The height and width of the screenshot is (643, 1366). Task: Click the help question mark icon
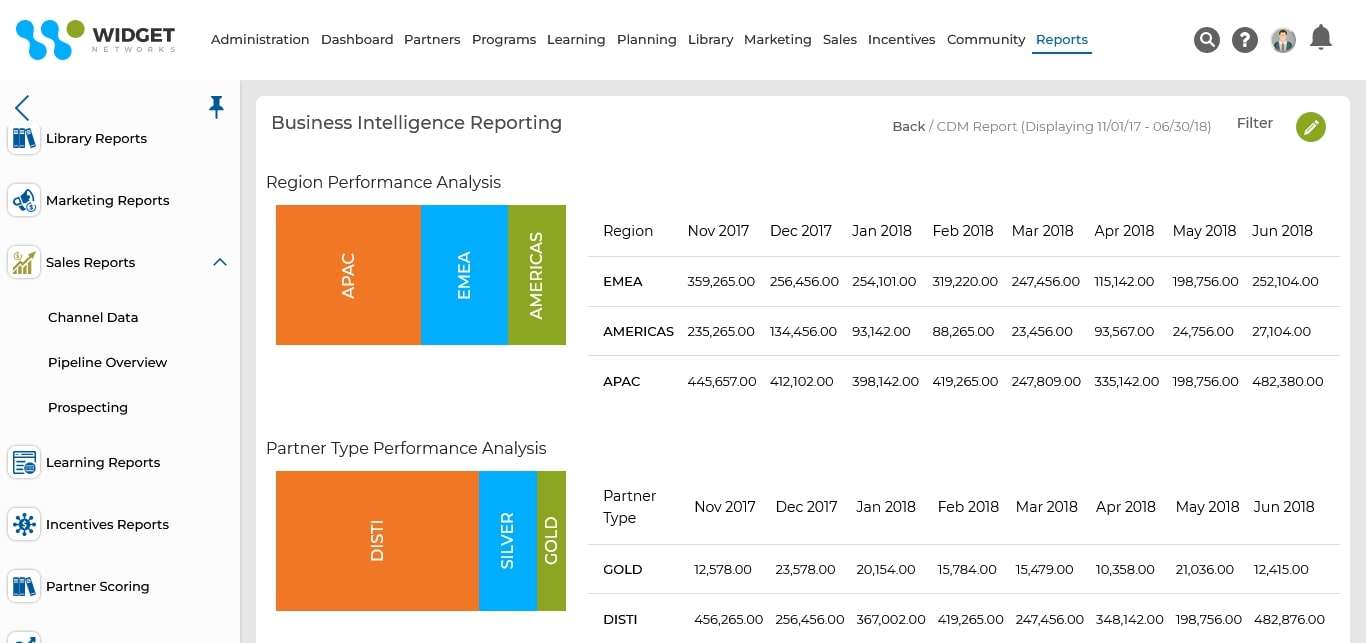1244,39
